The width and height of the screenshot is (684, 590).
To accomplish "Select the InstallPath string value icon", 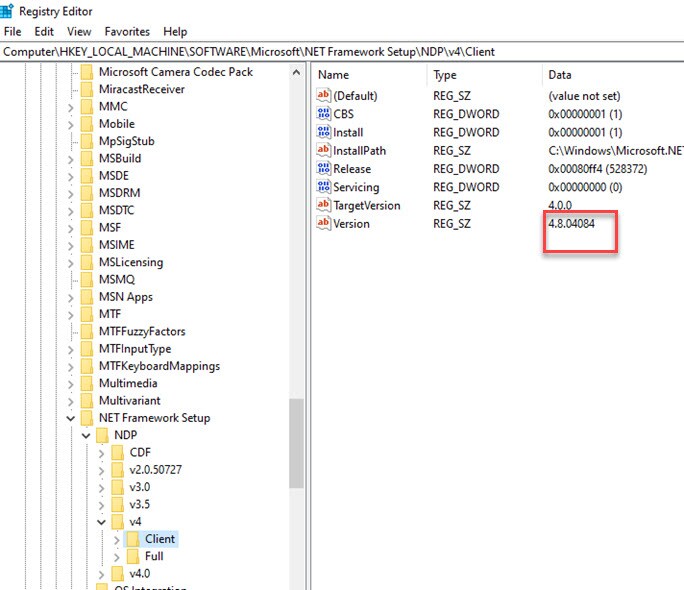I will (x=323, y=150).
